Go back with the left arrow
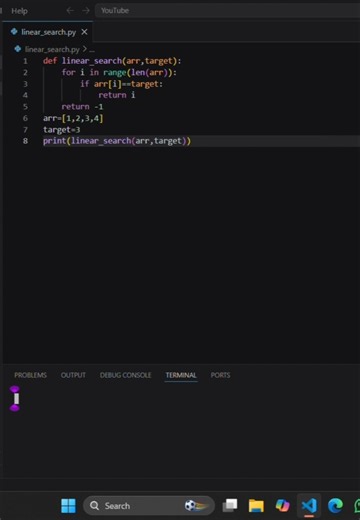The image size is (360, 520). click(x=70, y=11)
